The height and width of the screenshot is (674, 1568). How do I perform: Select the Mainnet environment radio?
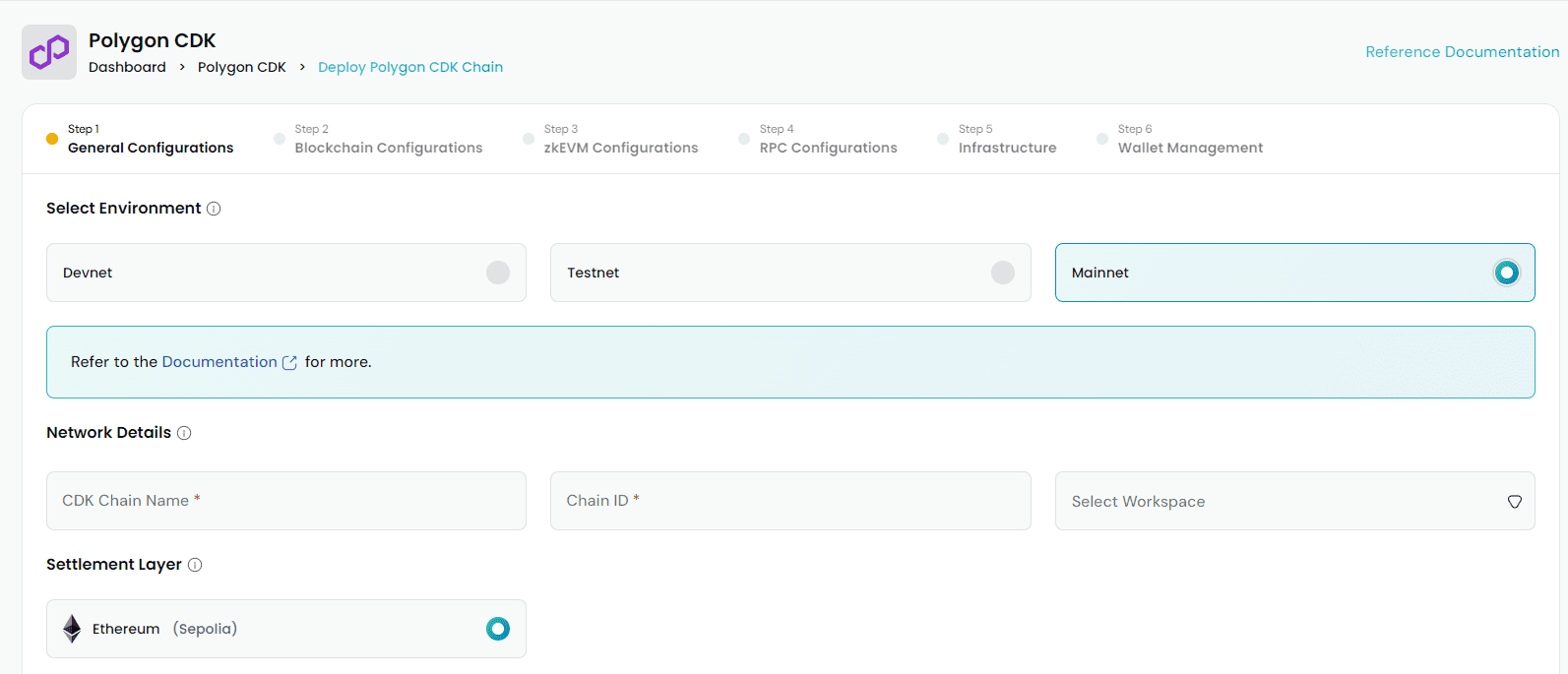(1507, 273)
